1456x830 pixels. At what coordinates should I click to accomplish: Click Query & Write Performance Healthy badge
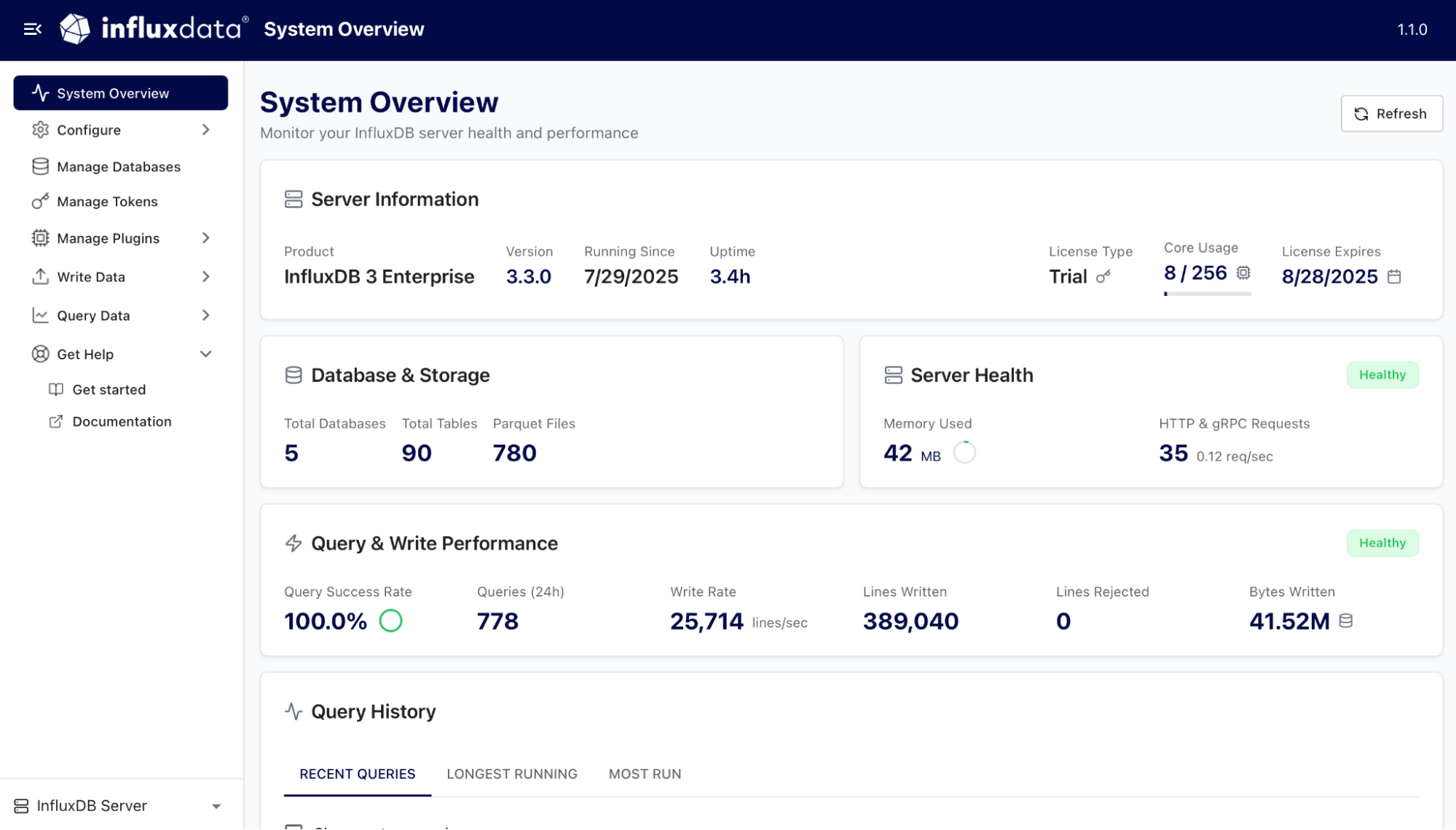pyautogui.click(x=1382, y=544)
